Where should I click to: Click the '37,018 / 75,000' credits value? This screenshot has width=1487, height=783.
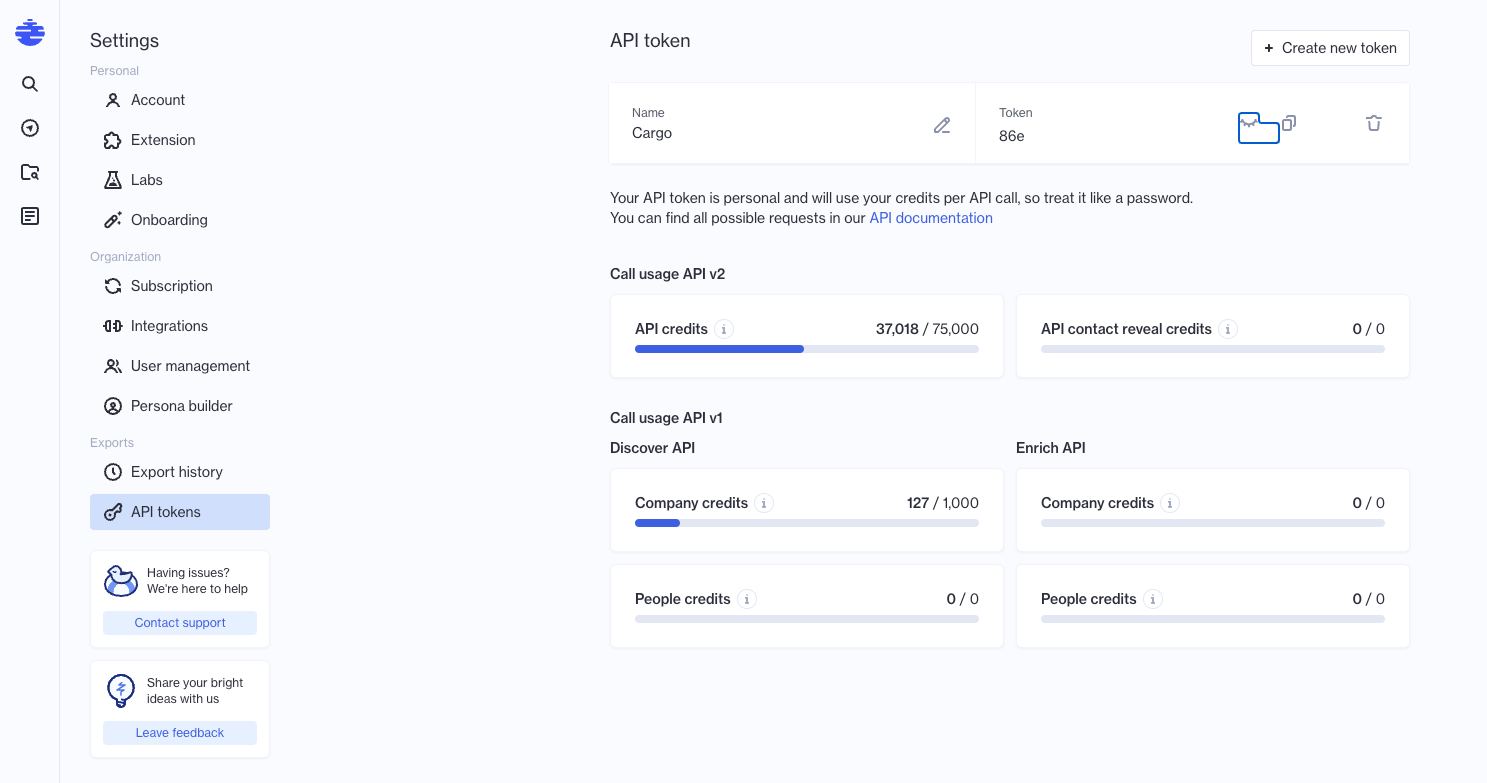tap(927, 329)
